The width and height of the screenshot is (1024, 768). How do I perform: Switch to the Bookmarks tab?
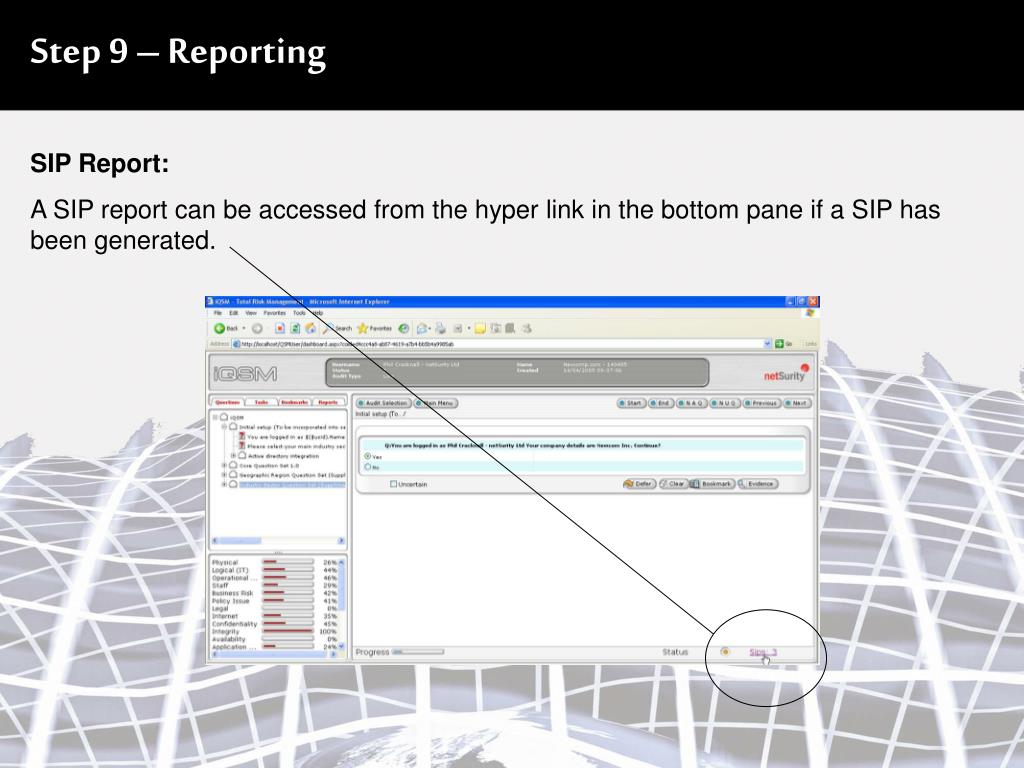[x=295, y=402]
